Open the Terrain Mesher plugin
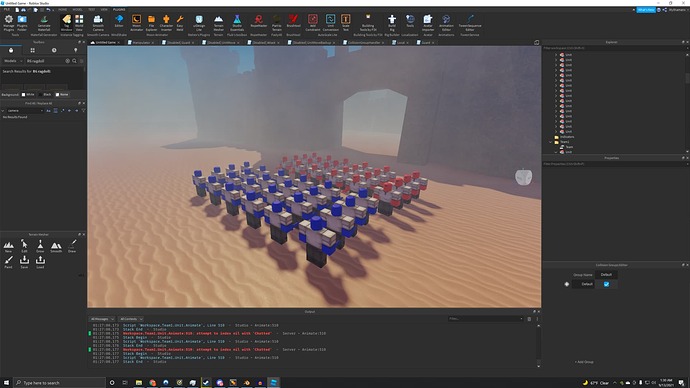 [x=219, y=22]
